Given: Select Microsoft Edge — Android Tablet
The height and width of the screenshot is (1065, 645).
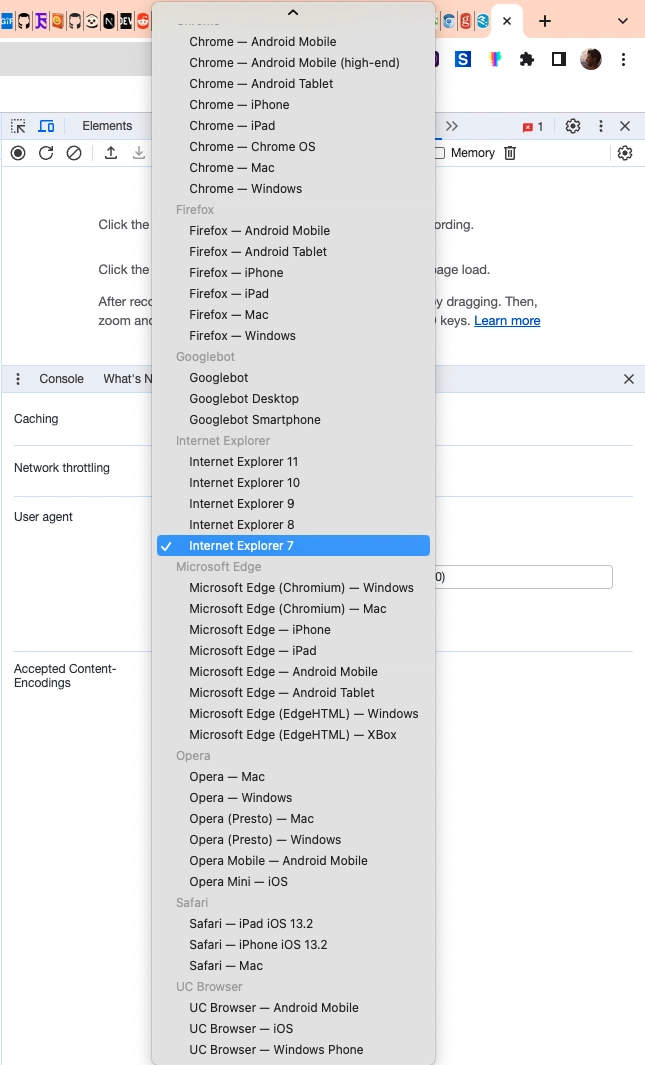Looking at the screenshot, I should pyautogui.click(x=293, y=693).
